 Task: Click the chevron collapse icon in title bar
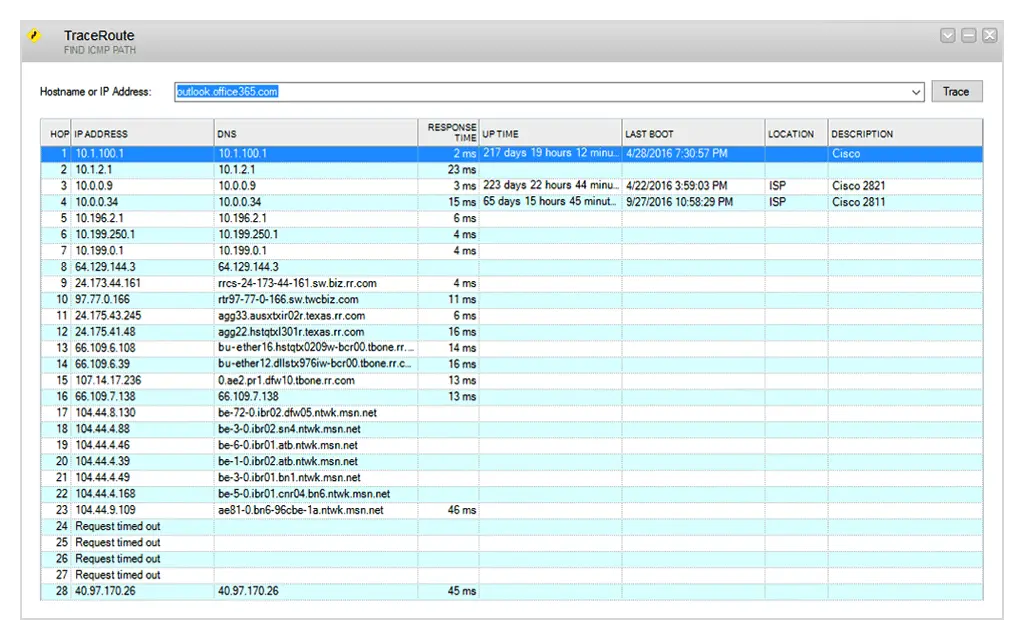tap(946, 35)
